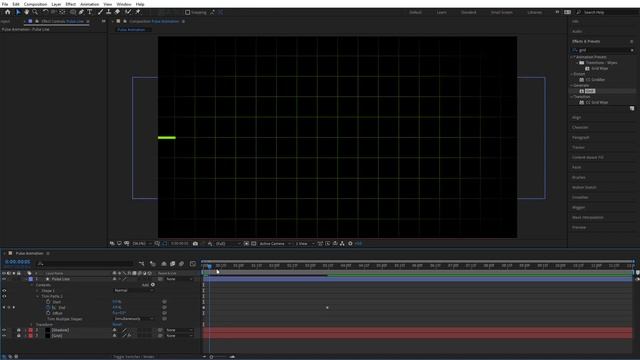
Task: Open the File menu
Action: click(5, 4)
